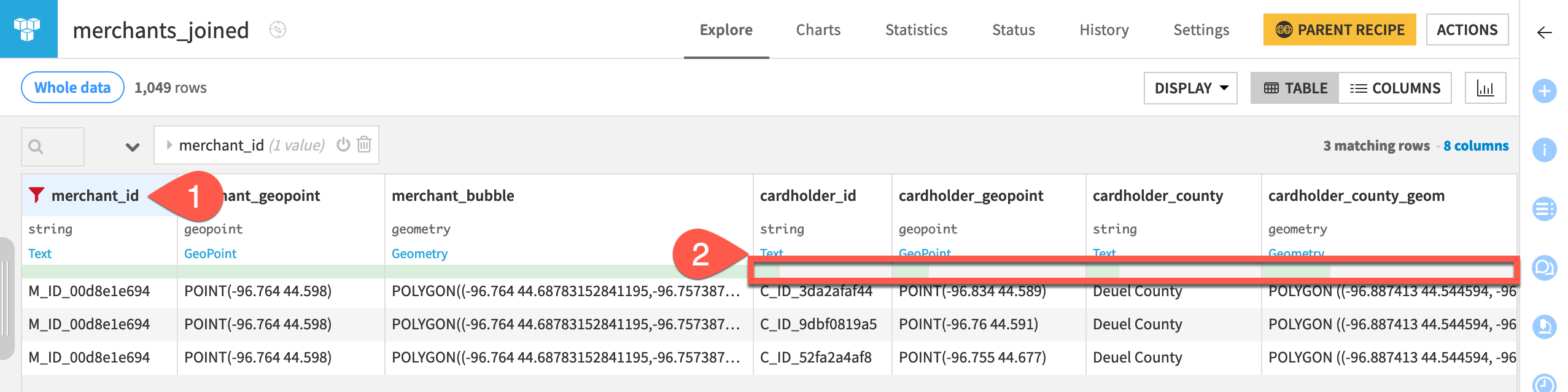Image resolution: width=1568 pixels, height=392 pixels.
Task: Click the back arrow in right panel
Action: click(x=1544, y=33)
